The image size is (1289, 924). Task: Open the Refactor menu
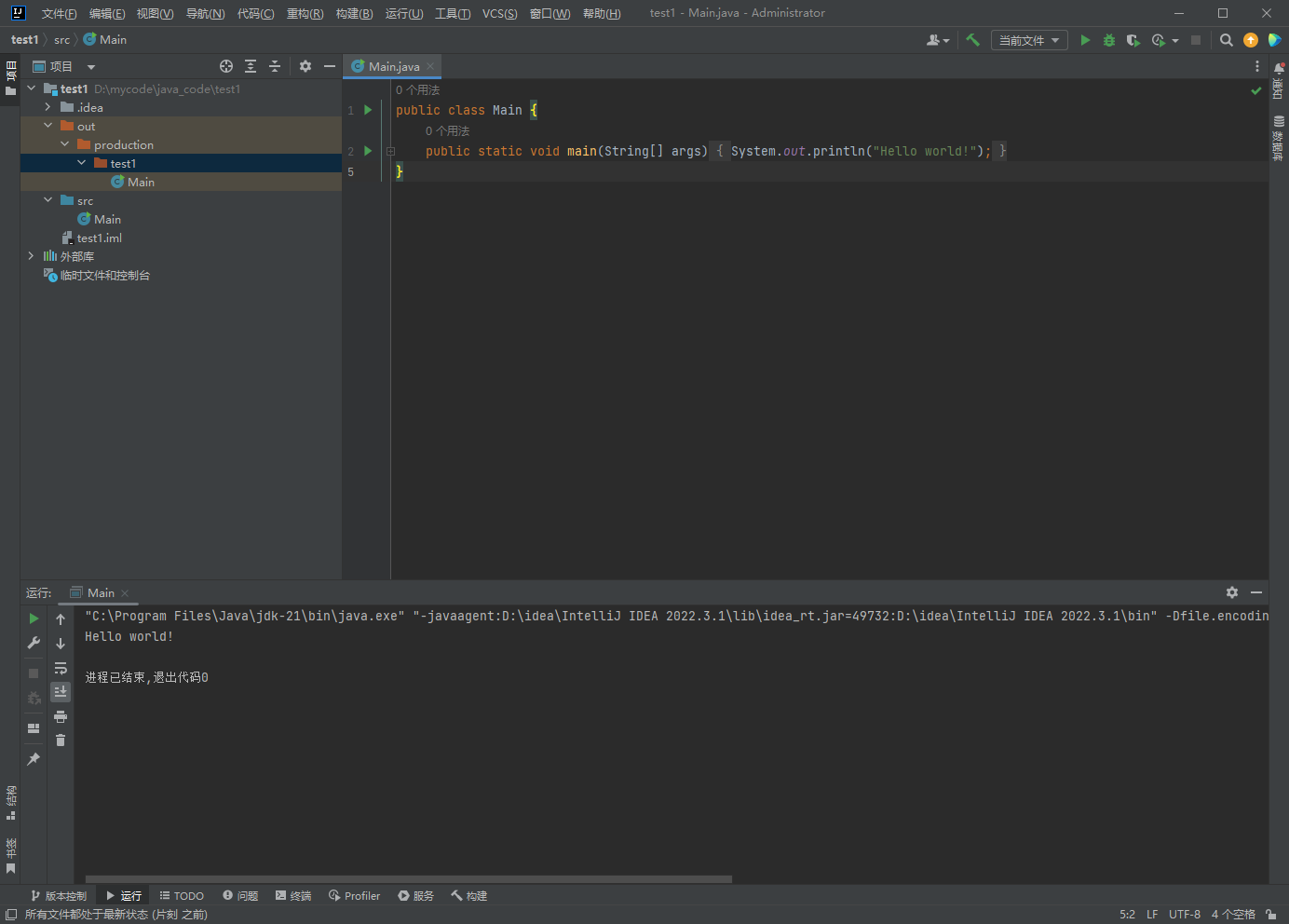click(x=305, y=13)
